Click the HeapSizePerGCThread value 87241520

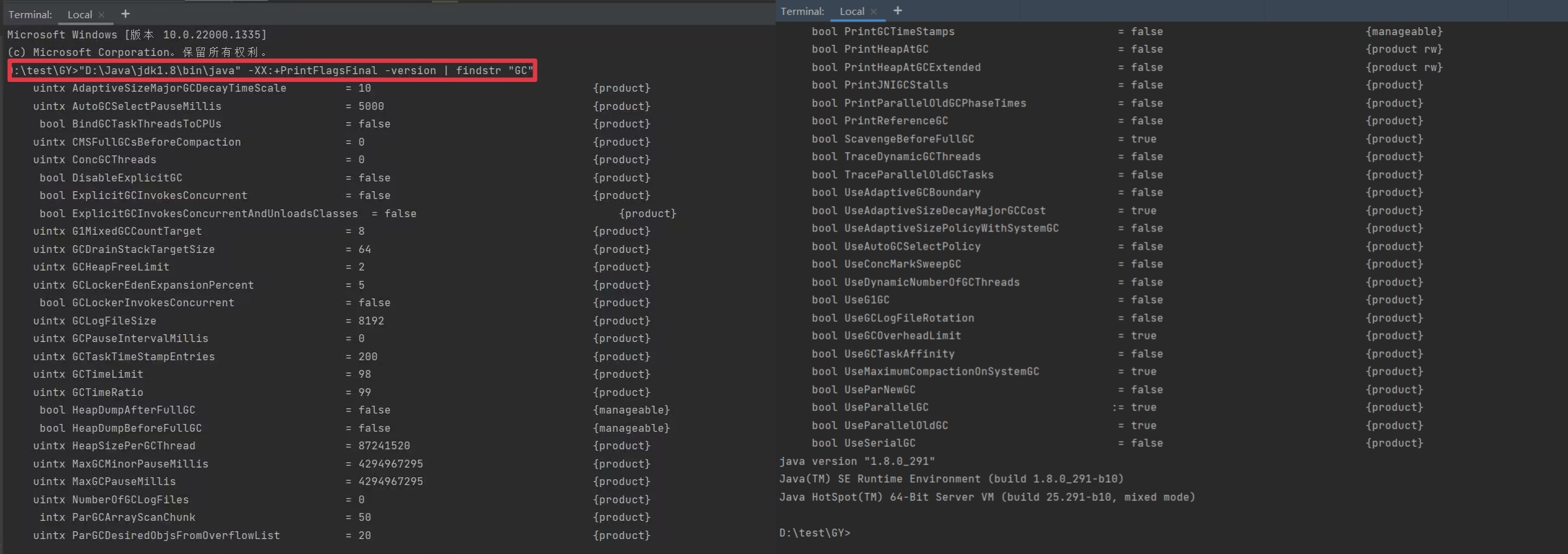[x=384, y=445]
